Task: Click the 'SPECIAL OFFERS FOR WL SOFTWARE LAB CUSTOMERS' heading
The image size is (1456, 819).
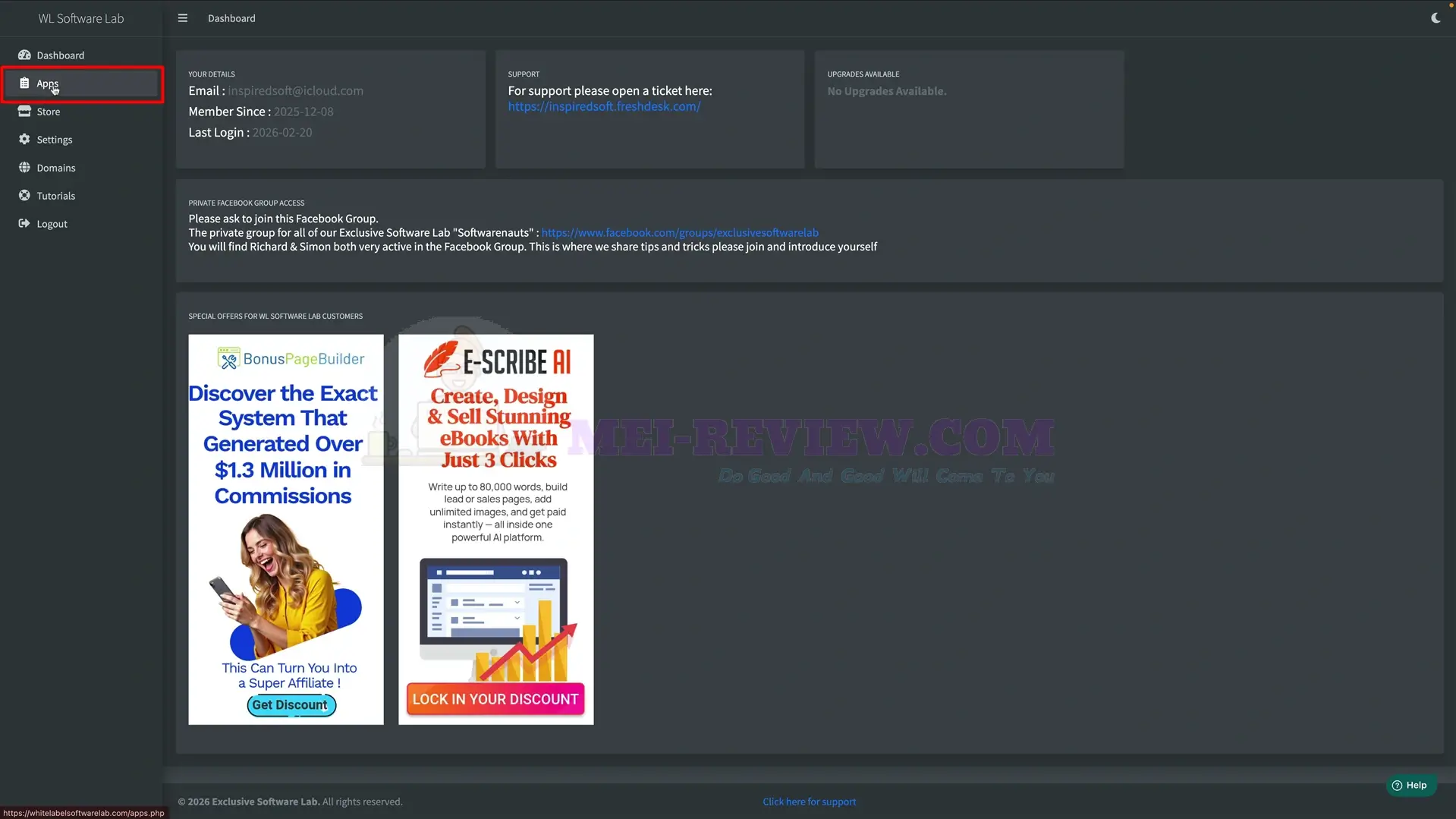Action: coord(275,316)
